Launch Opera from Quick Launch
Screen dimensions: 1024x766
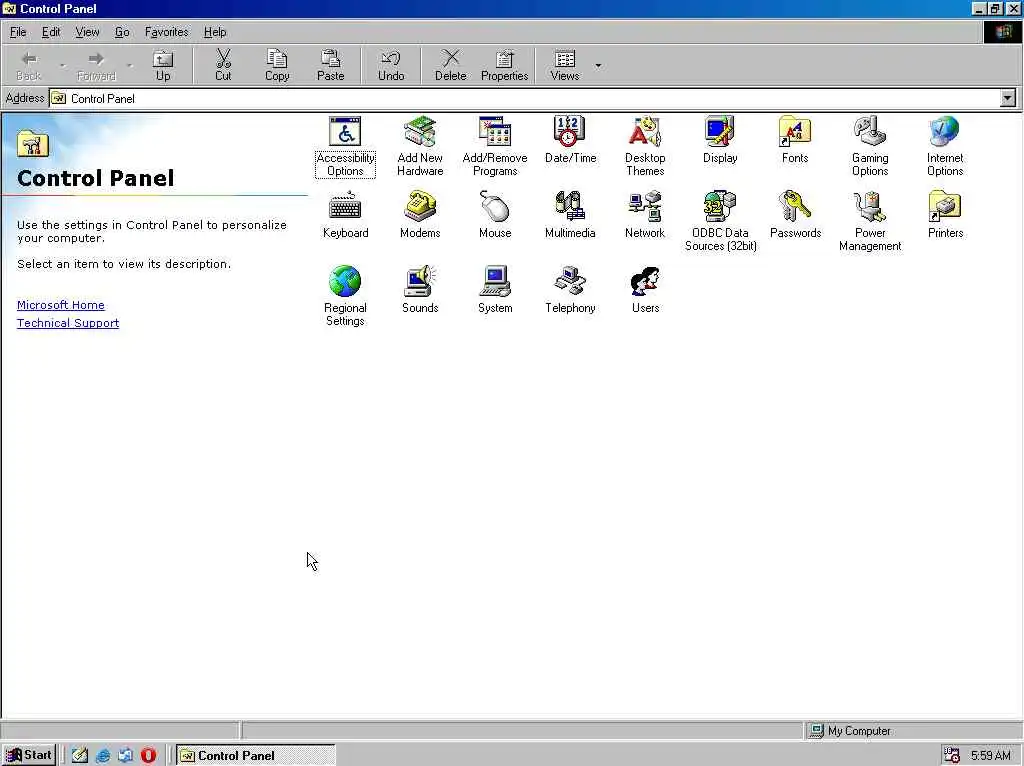pyautogui.click(x=148, y=756)
